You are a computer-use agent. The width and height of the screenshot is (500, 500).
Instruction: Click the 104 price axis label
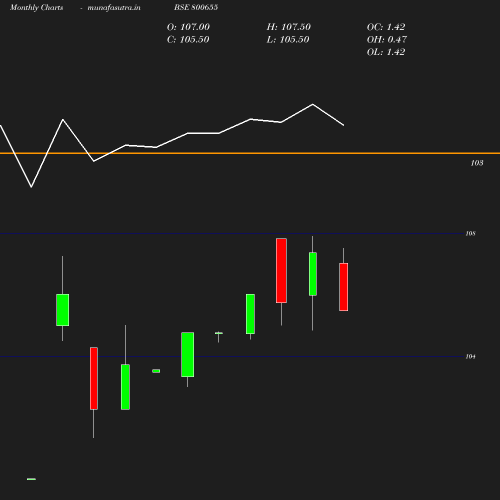tap(470, 357)
